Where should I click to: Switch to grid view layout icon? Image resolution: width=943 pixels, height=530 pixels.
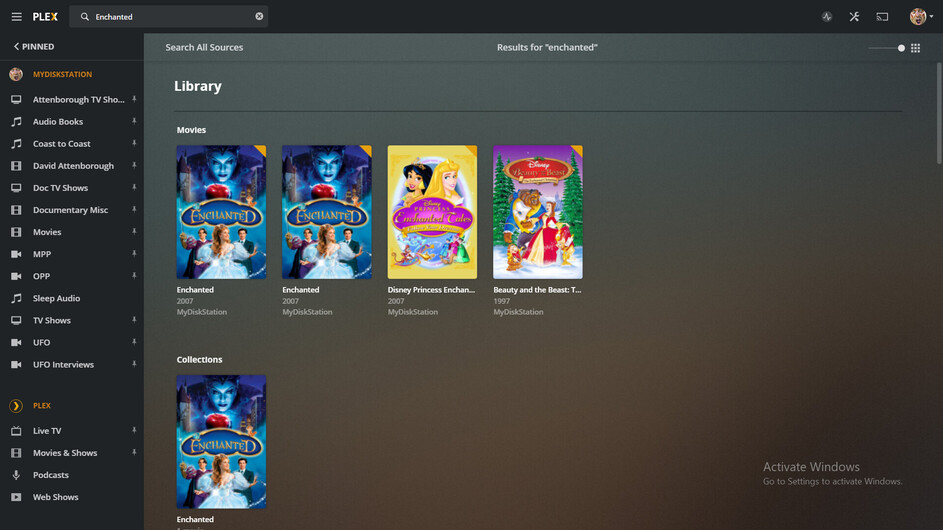coord(915,48)
